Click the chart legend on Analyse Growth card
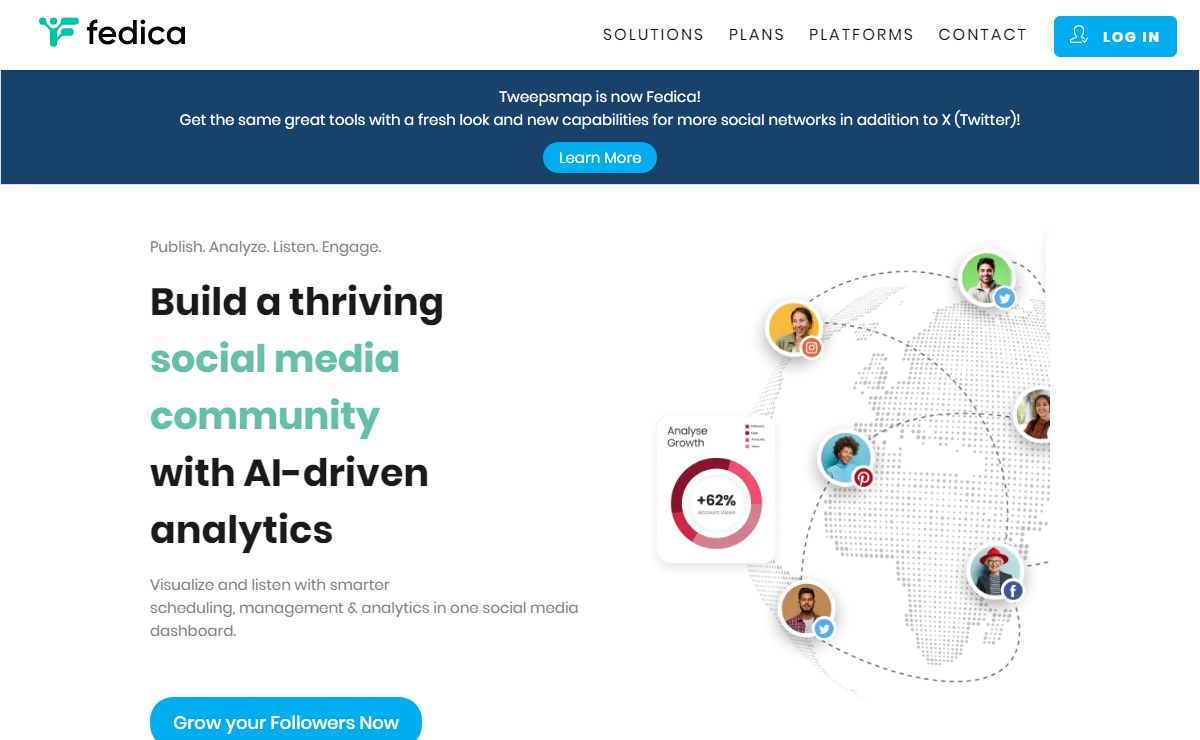Image resolution: width=1200 pixels, height=740 pixels. (x=755, y=436)
